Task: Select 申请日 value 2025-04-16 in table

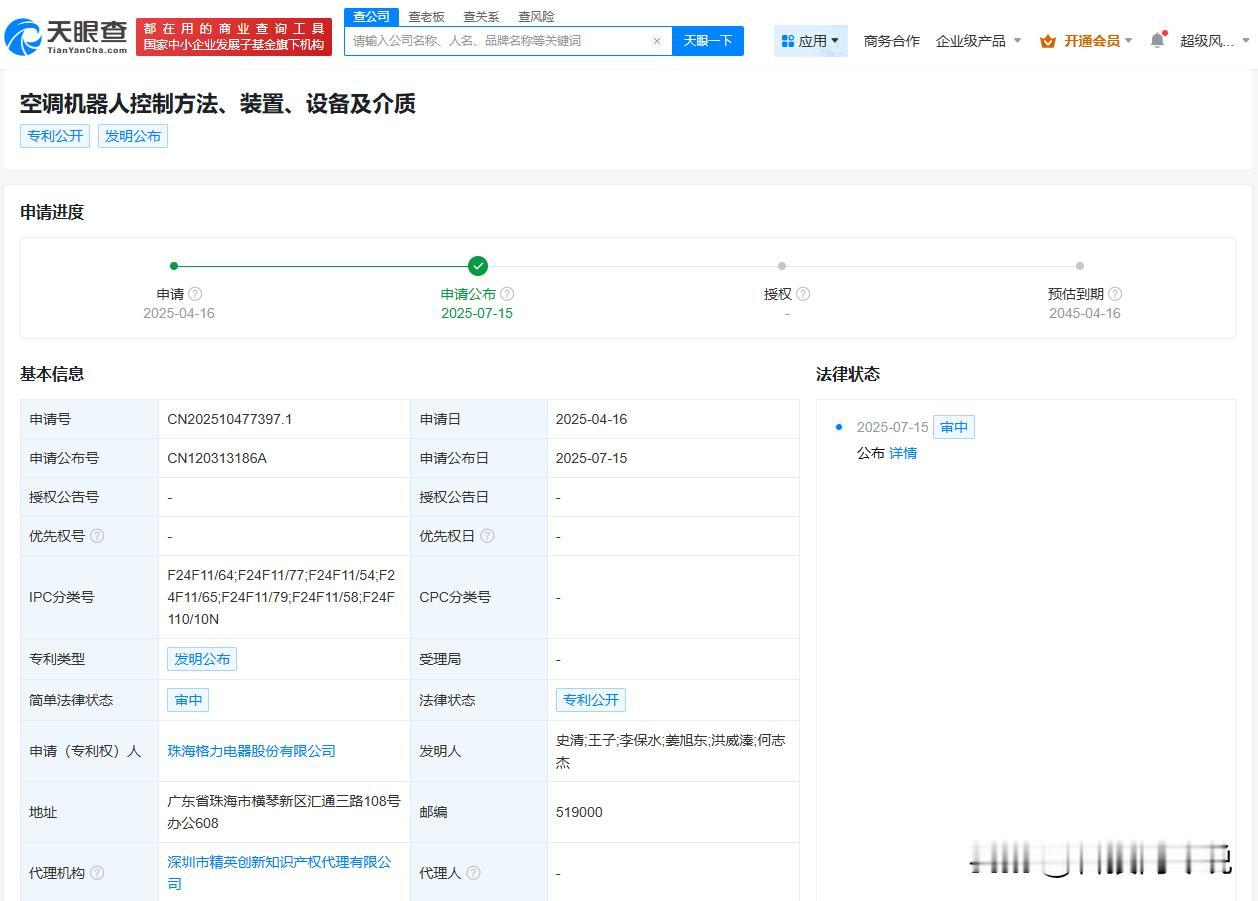Action: [592, 419]
